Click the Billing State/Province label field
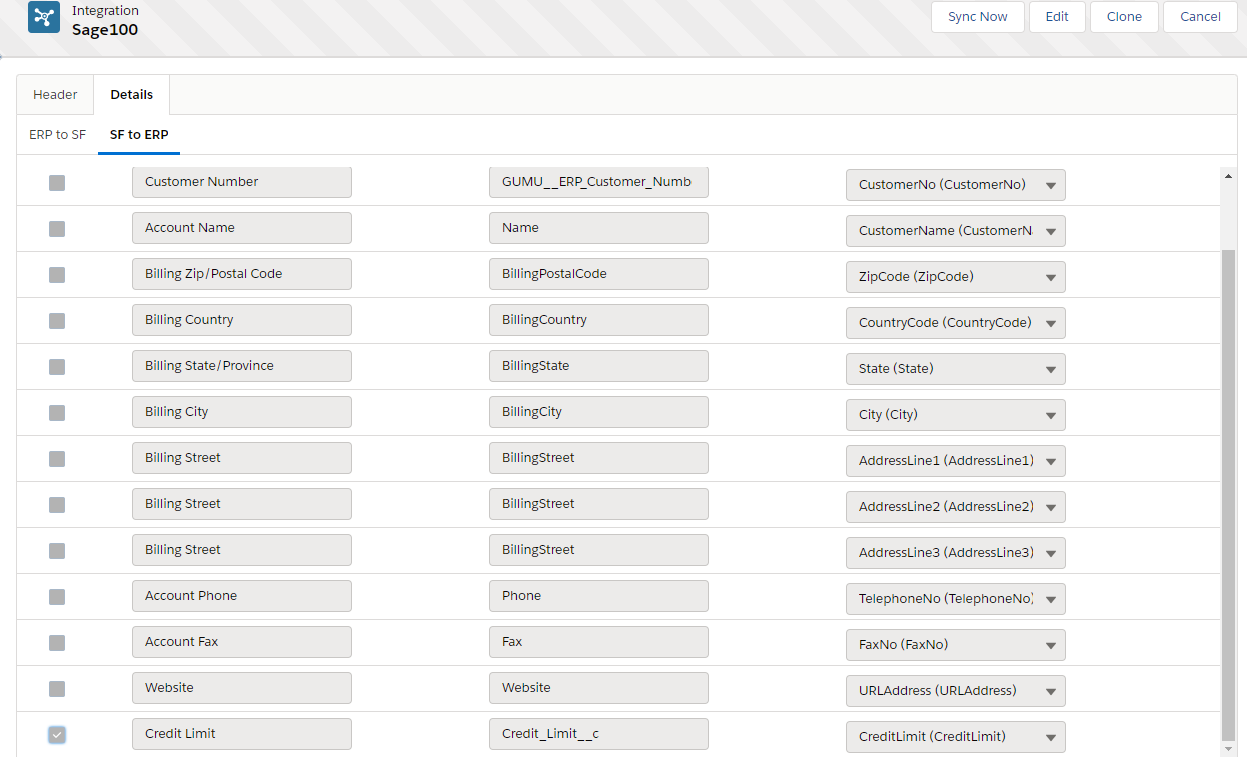Screen dimensions: 1247x757 tap(241, 366)
